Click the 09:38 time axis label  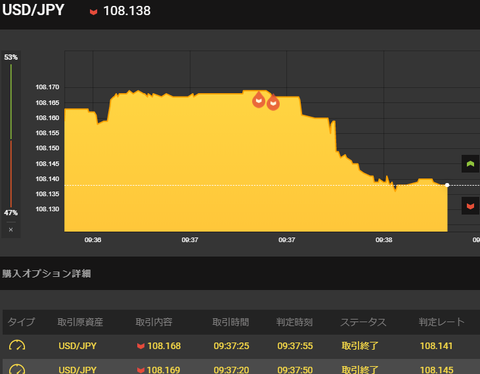(384, 240)
